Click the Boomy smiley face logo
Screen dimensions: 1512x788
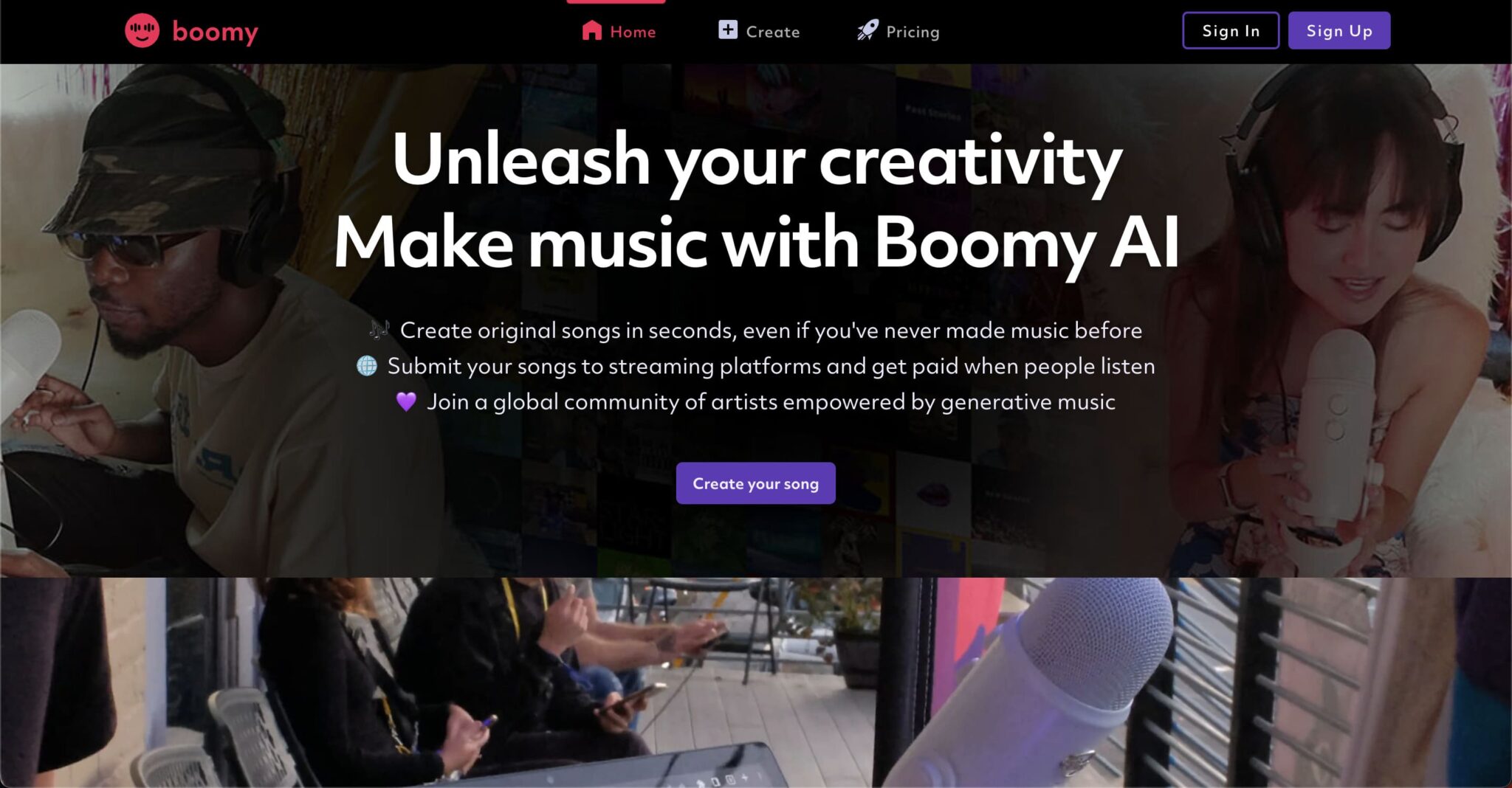click(142, 31)
